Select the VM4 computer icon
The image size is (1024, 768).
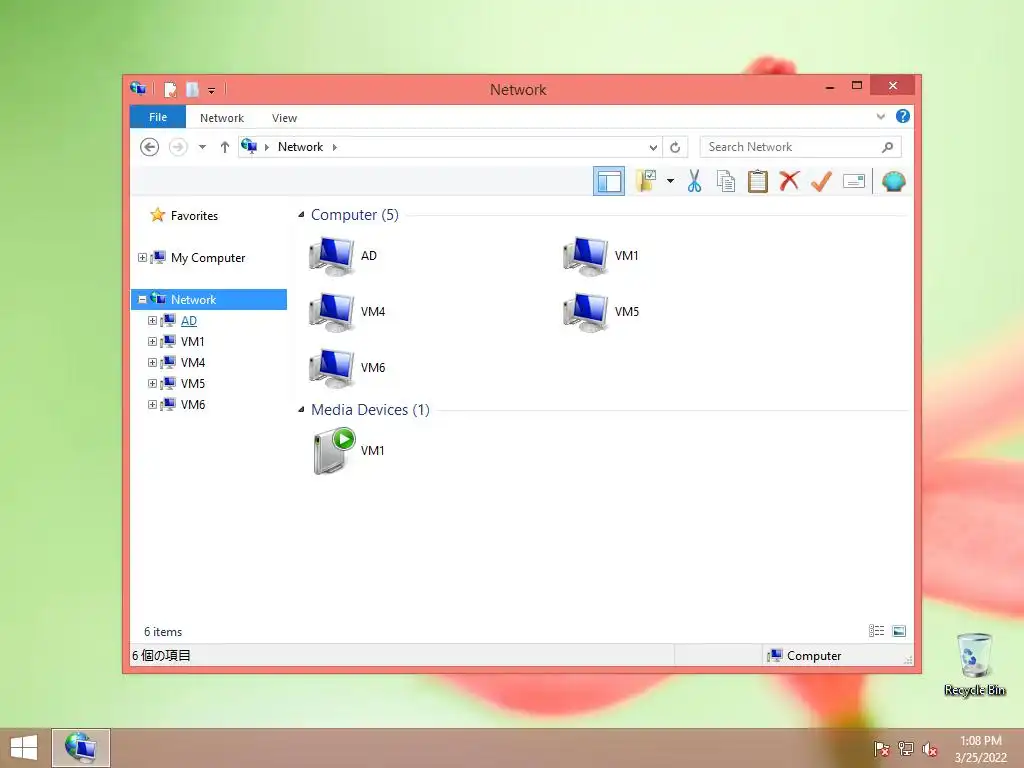pyautogui.click(x=332, y=312)
